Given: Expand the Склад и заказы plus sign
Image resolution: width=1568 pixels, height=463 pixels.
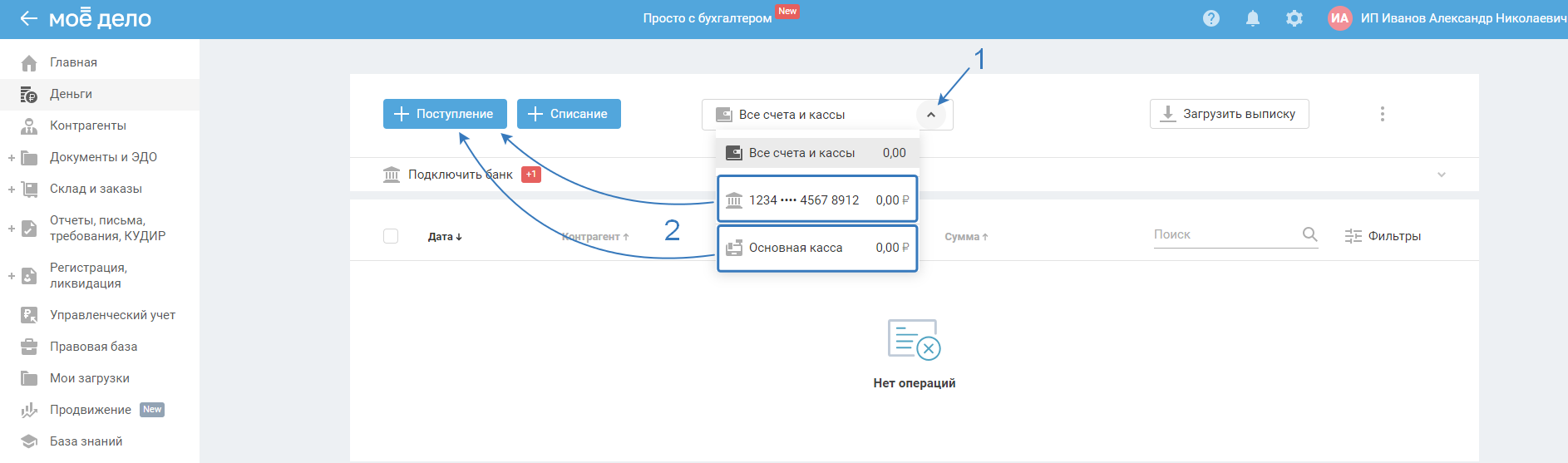Looking at the screenshot, I should (x=12, y=189).
